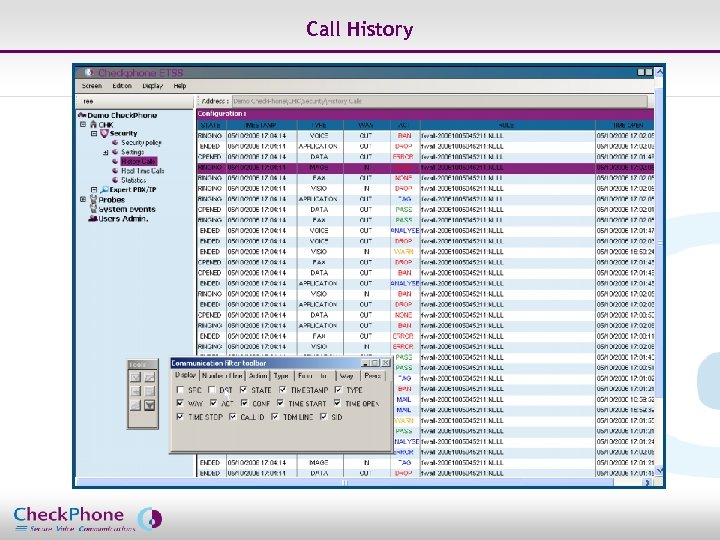This screenshot has width=720, height=540.
Task: Click the bullet icon beside Statistics
Action: tap(115, 180)
